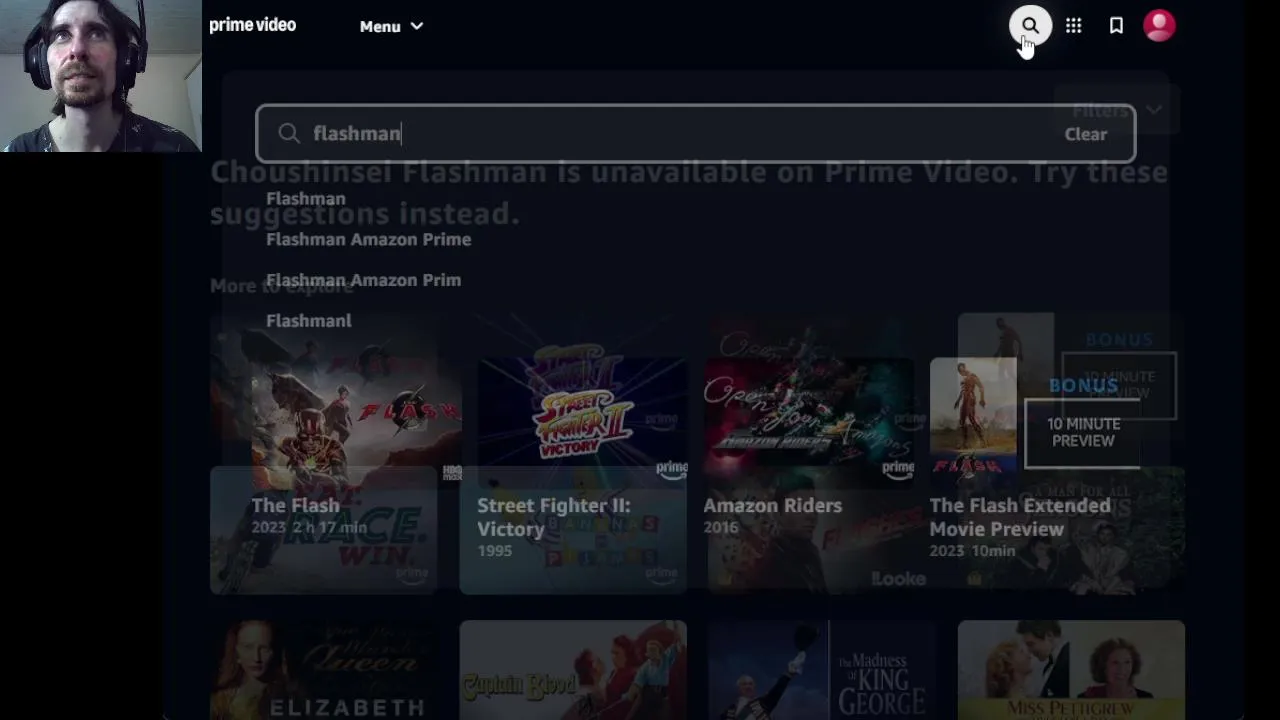Click The Flash Extended Movie Preview title
The height and width of the screenshot is (720, 1280).
point(1020,517)
